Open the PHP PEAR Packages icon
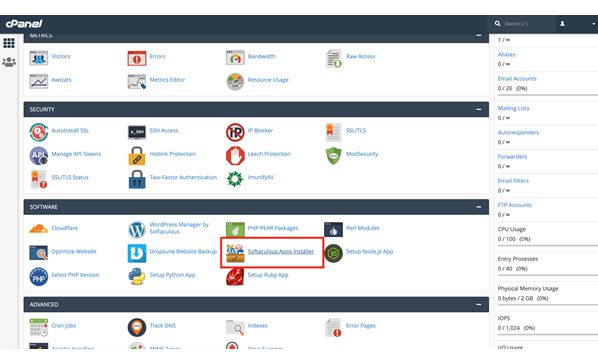Viewport: 598px width, 363px height. coord(235,230)
